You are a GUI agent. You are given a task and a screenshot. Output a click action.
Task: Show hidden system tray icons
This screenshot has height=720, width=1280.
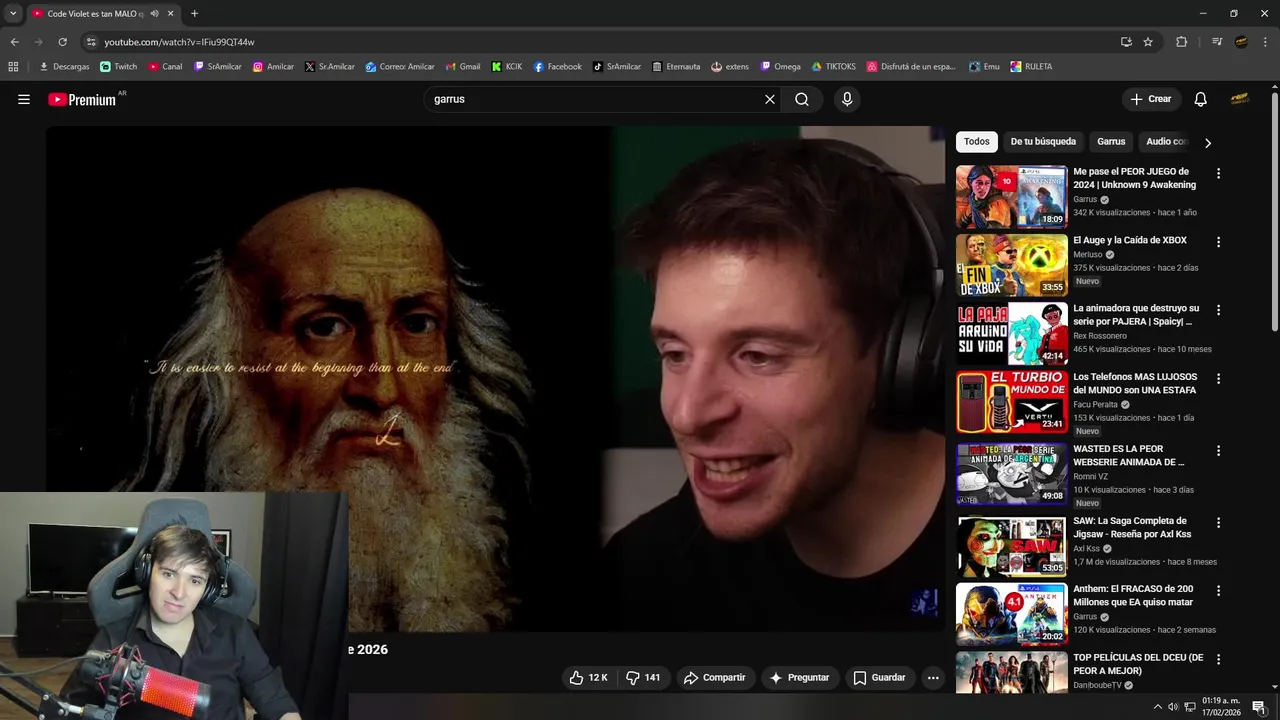coord(1158,707)
